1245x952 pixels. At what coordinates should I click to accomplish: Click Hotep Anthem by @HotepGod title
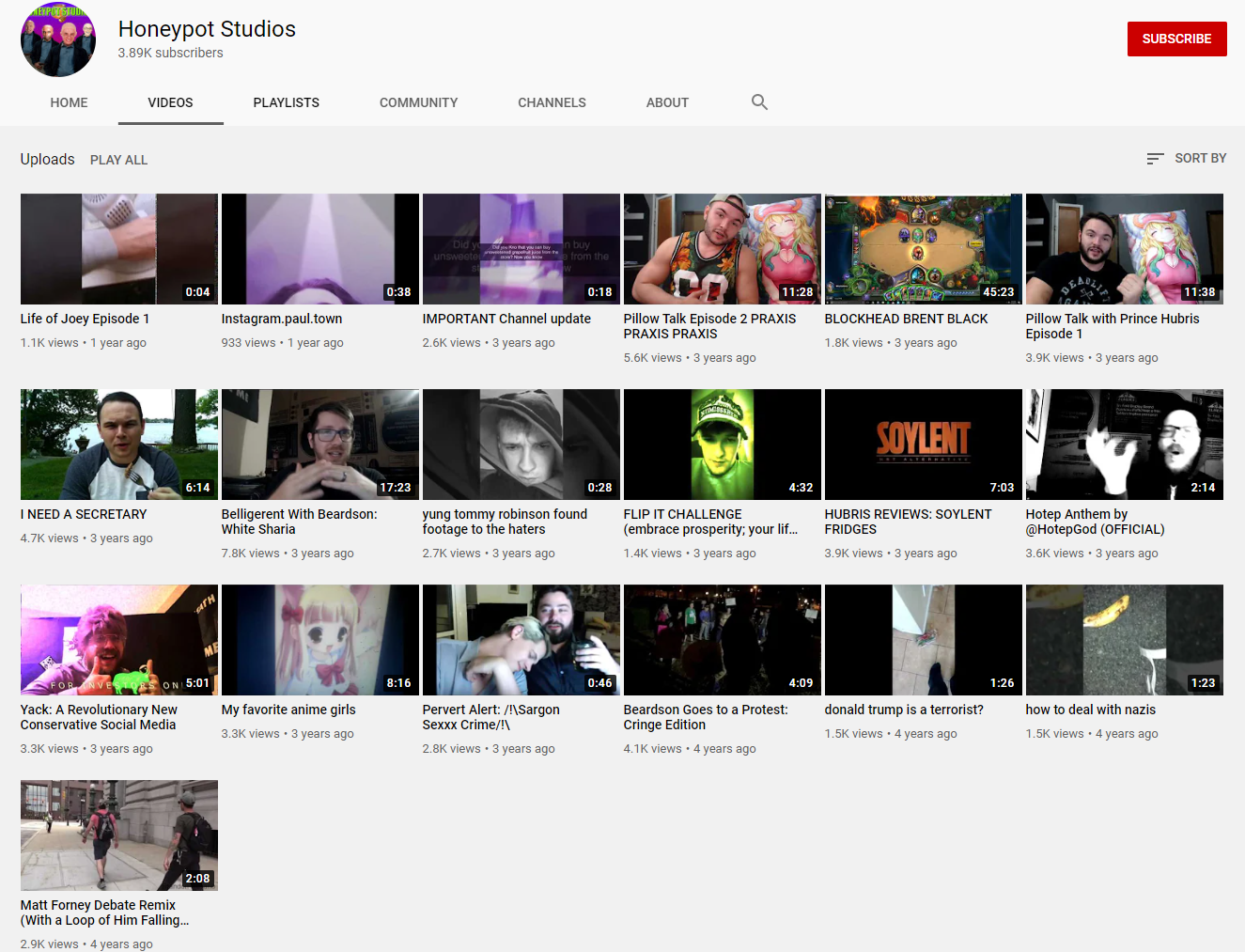1095,522
